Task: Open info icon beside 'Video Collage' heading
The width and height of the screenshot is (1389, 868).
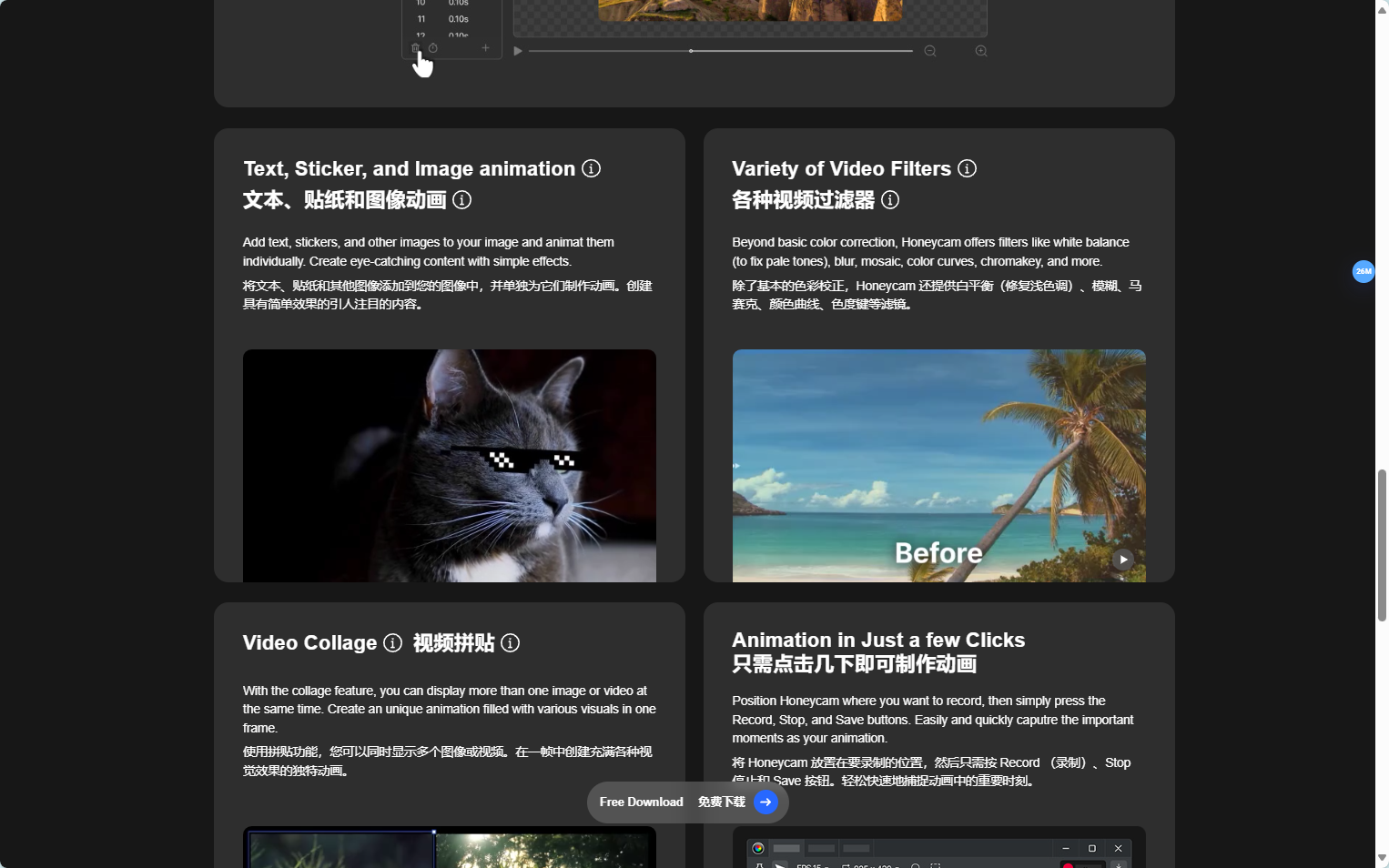Action: (393, 643)
